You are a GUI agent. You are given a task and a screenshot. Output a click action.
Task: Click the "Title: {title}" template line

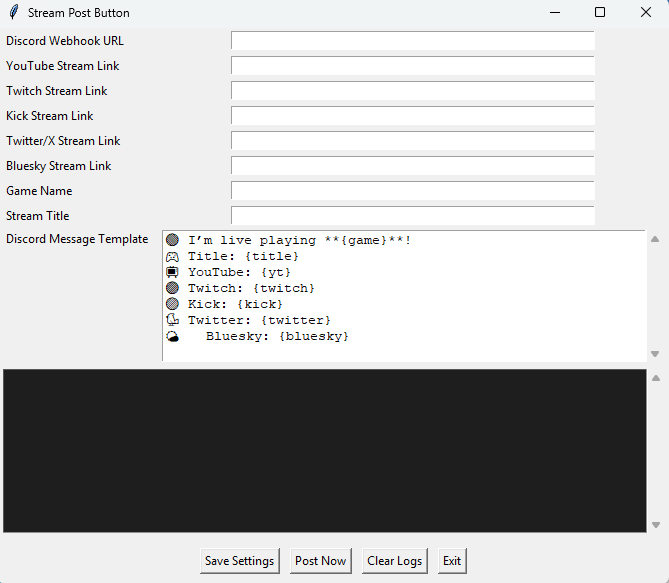[x=243, y=256]
